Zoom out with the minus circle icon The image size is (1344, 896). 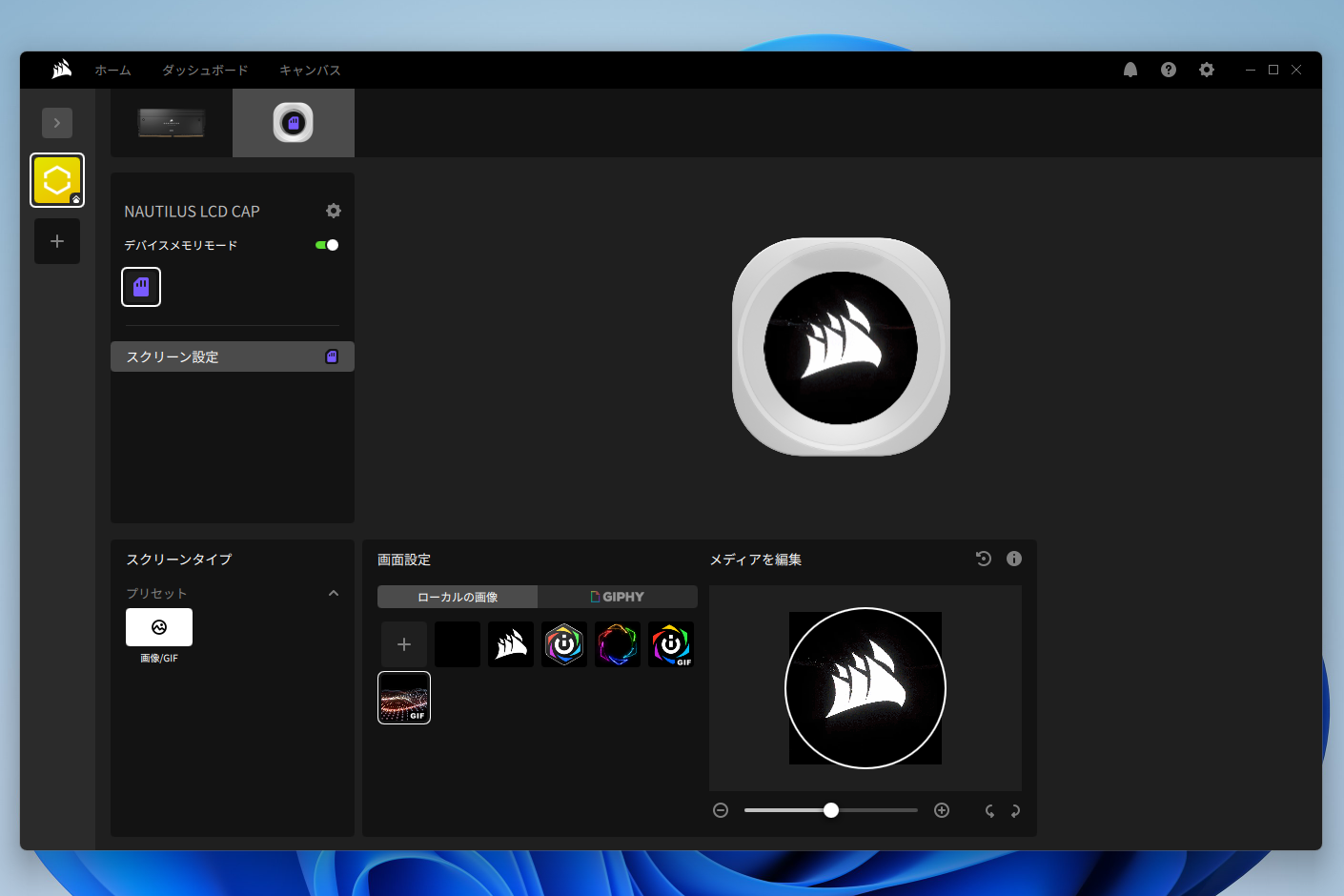point(721,810)
